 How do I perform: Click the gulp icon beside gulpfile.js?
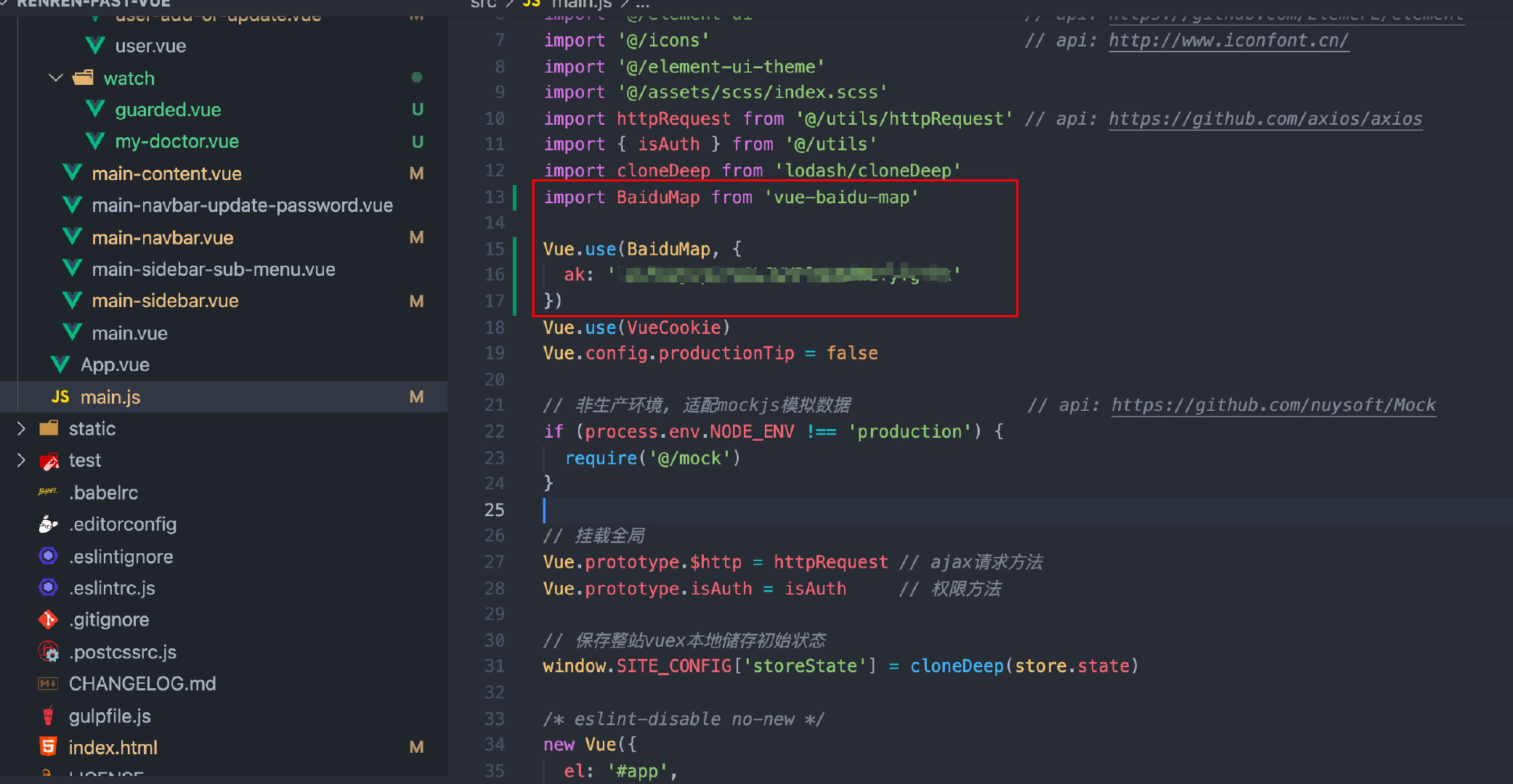(x=48, y=716)
